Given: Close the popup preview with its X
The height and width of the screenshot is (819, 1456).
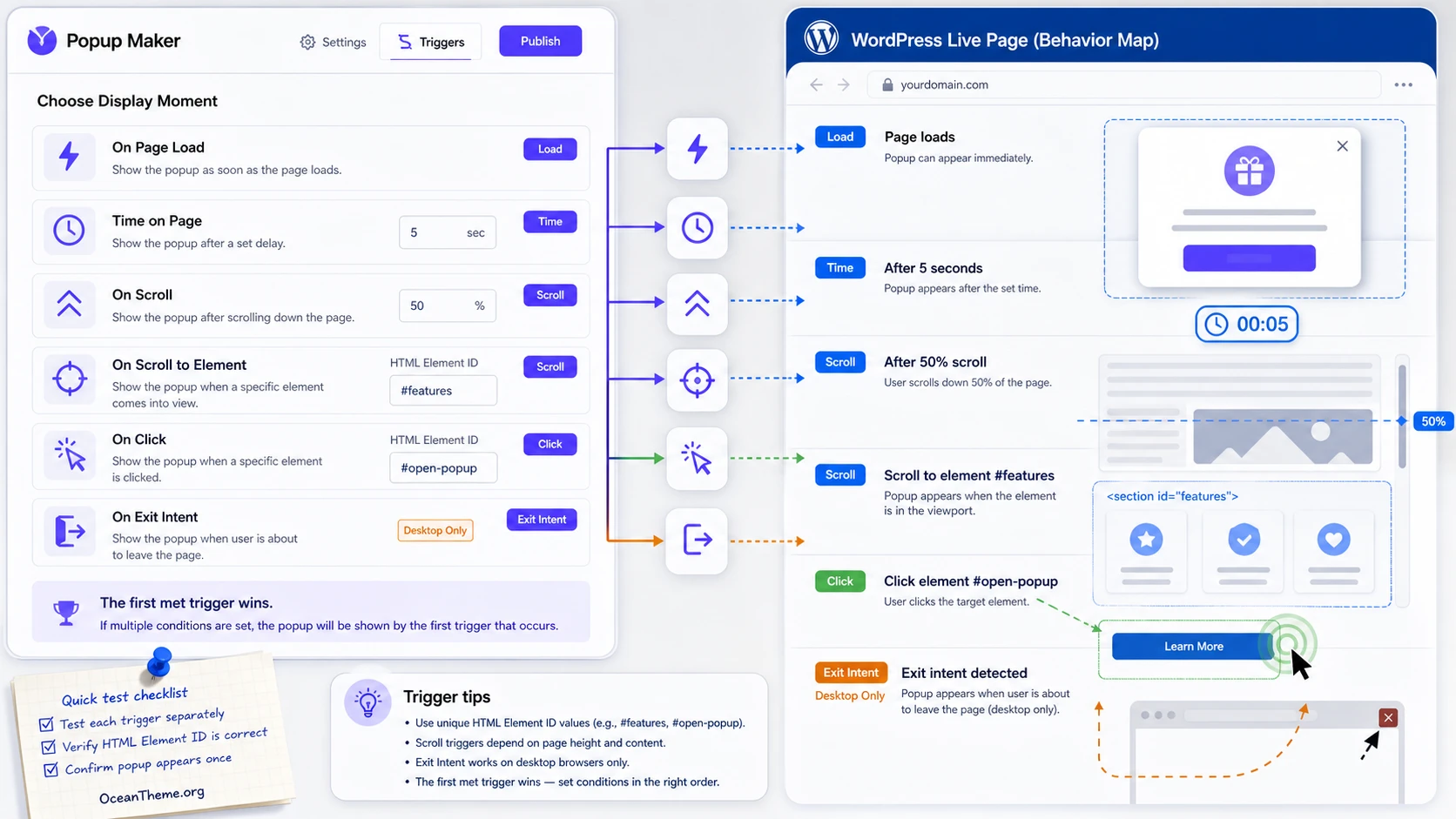Looking at the screenshot, I should (1342, 146).
